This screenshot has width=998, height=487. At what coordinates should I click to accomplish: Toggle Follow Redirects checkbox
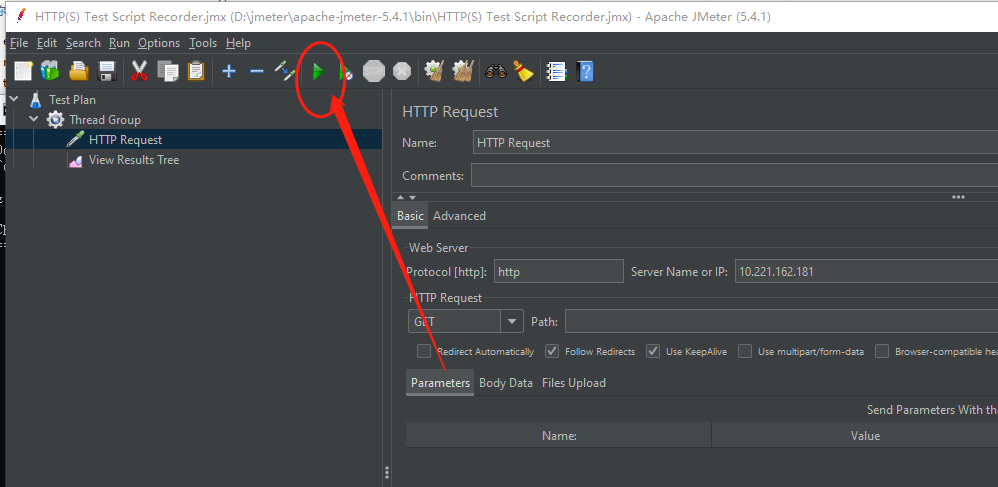click(552, 351)
